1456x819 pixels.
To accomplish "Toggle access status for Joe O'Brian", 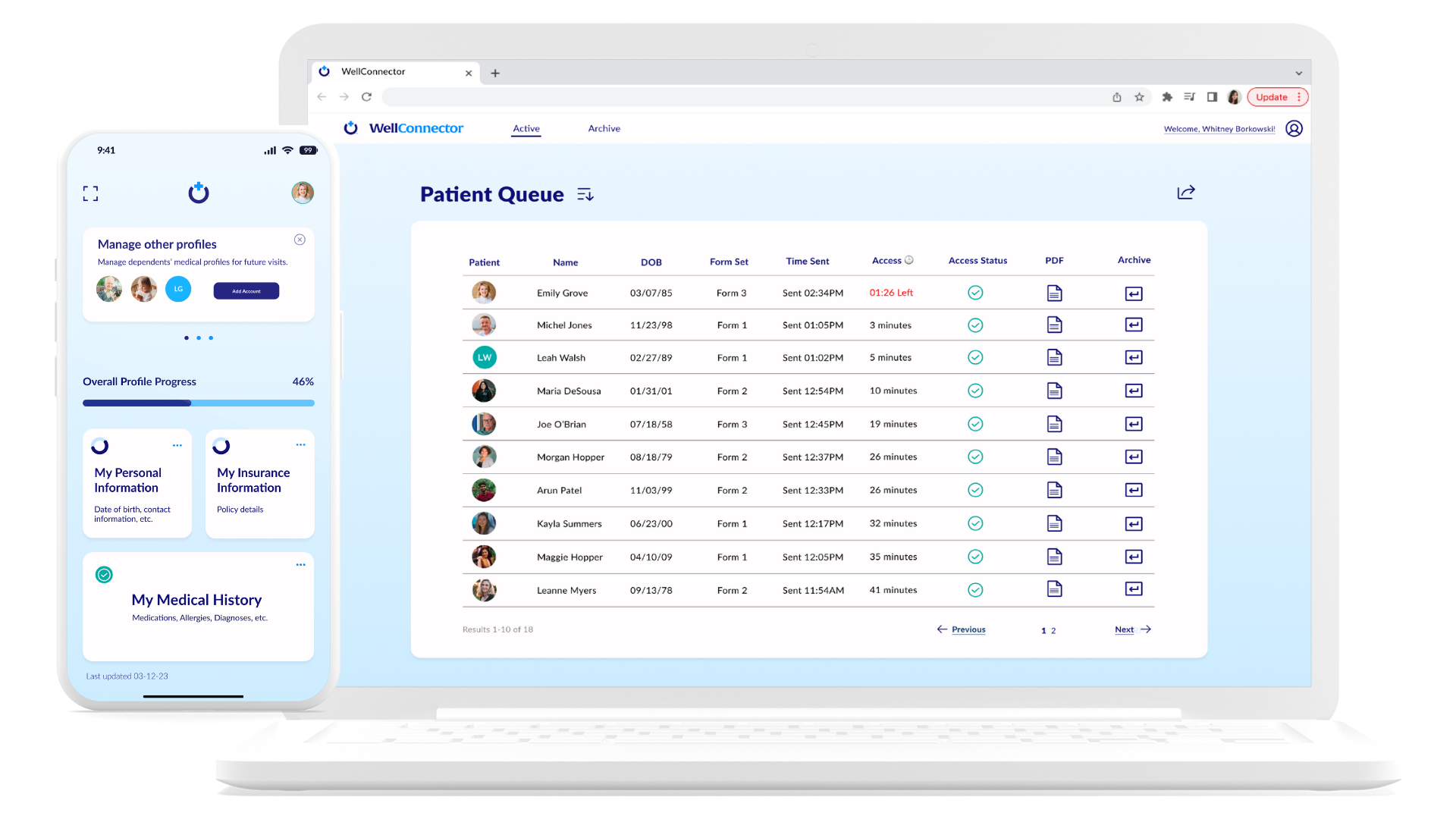I will click(x=975, y=425).
